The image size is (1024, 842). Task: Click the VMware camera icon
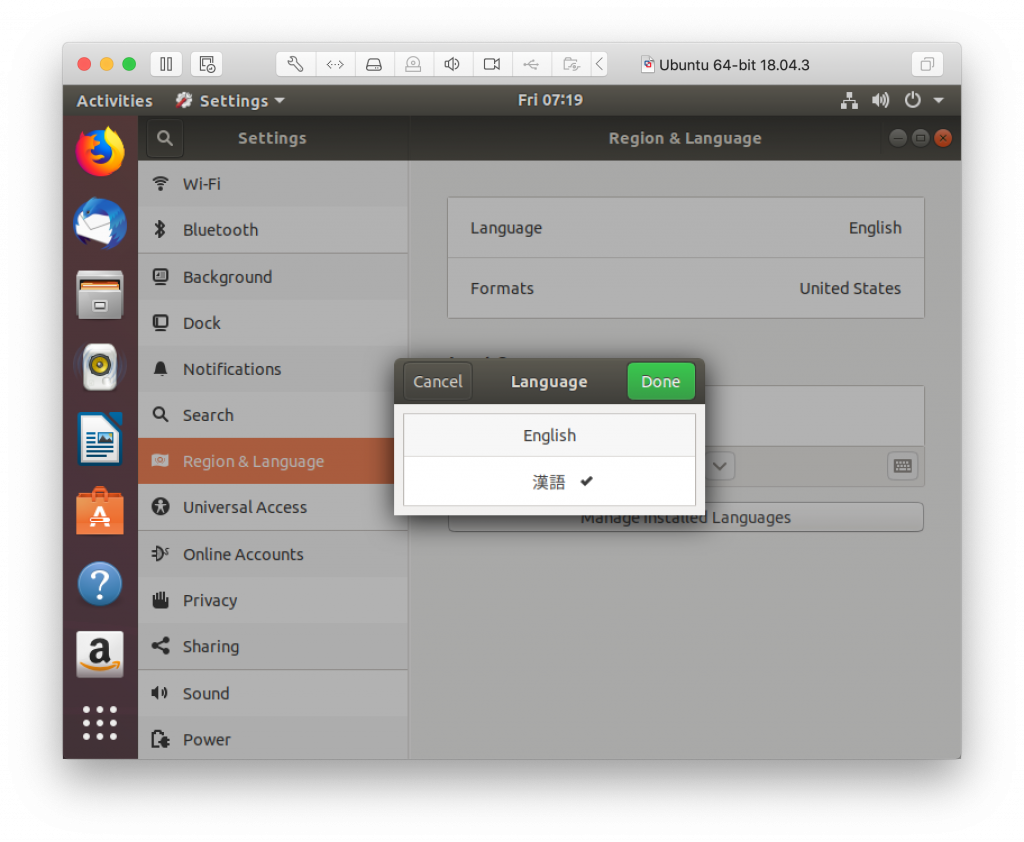[492, 64]
